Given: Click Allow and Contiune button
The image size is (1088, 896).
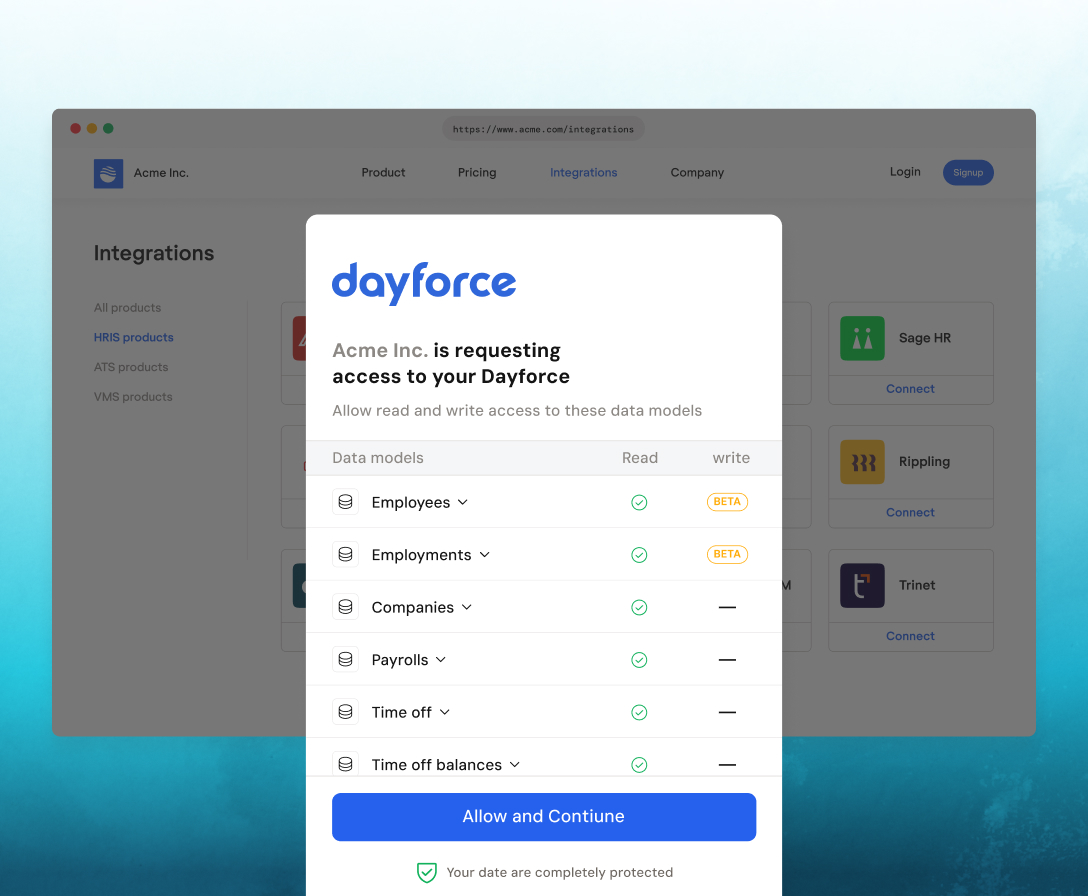Looking at the screenshot, I should coord(544,817).
